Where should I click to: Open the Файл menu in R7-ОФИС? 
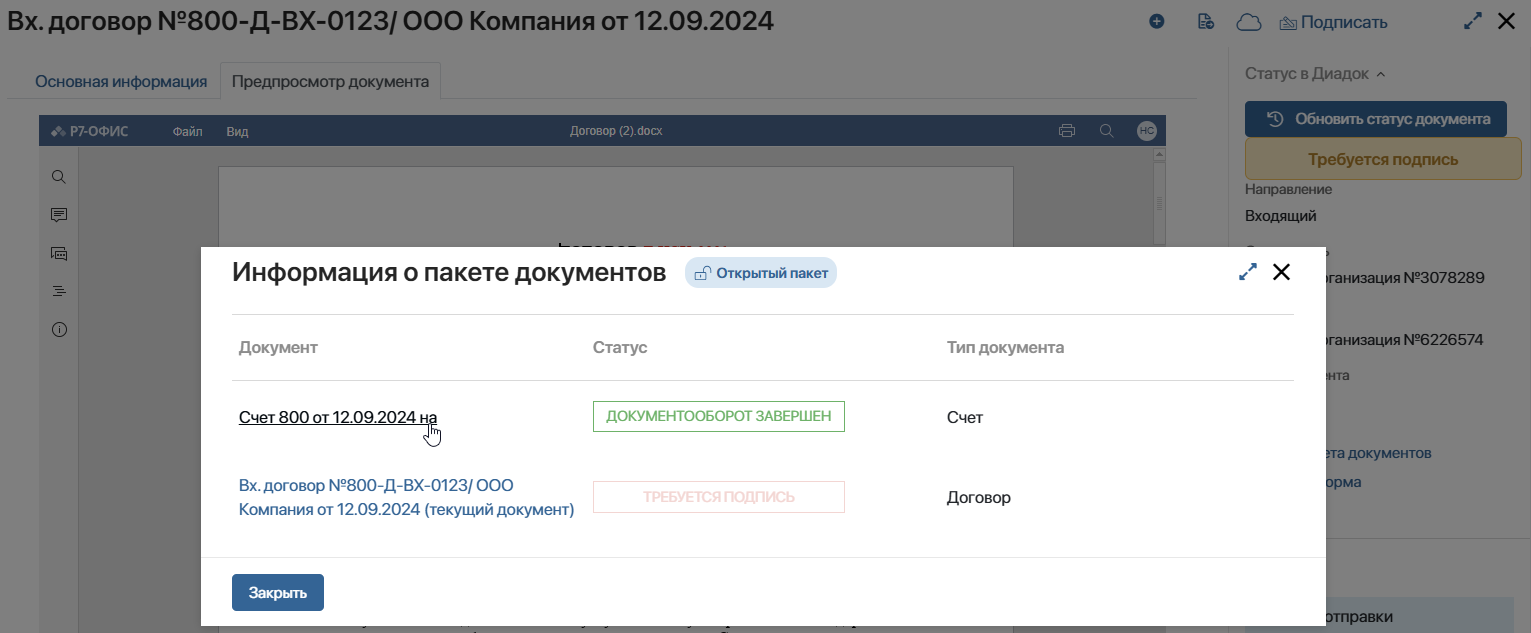pos(186,130)
